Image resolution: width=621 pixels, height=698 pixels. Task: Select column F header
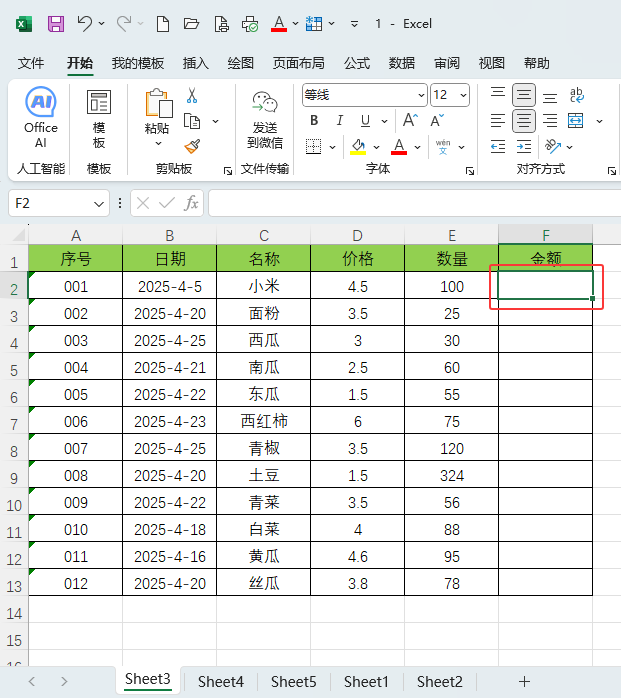546,235
